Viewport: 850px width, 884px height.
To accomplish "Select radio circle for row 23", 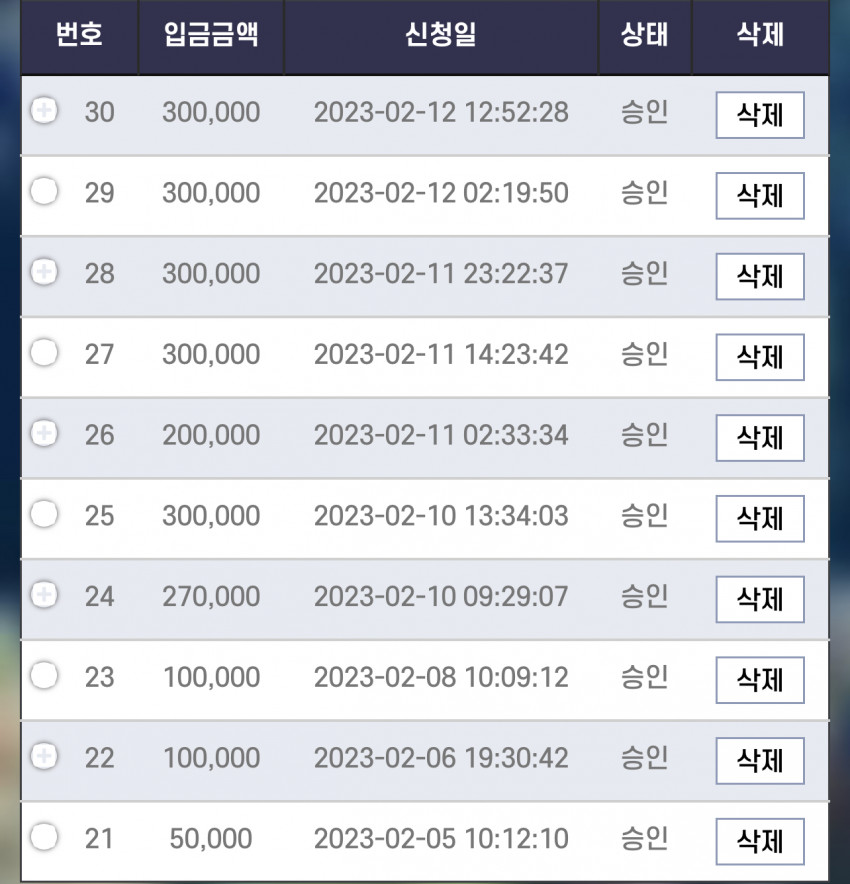I will point(44,675).
